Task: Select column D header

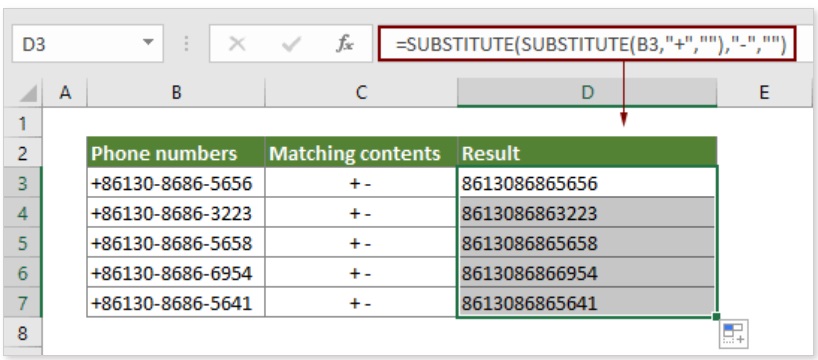Action: 587,93
